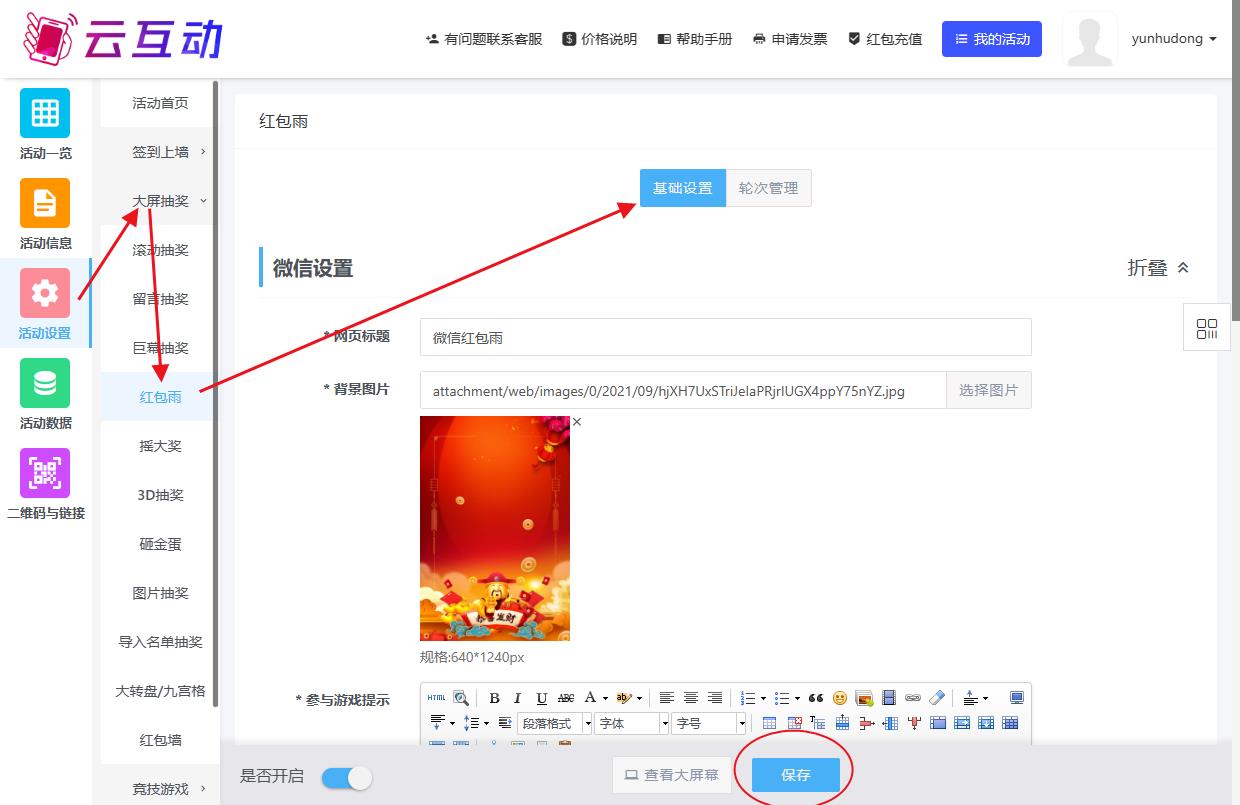The image size is (1240, 805).
Task: Open the insert image tool in the editor
Action: pos(863,698)
